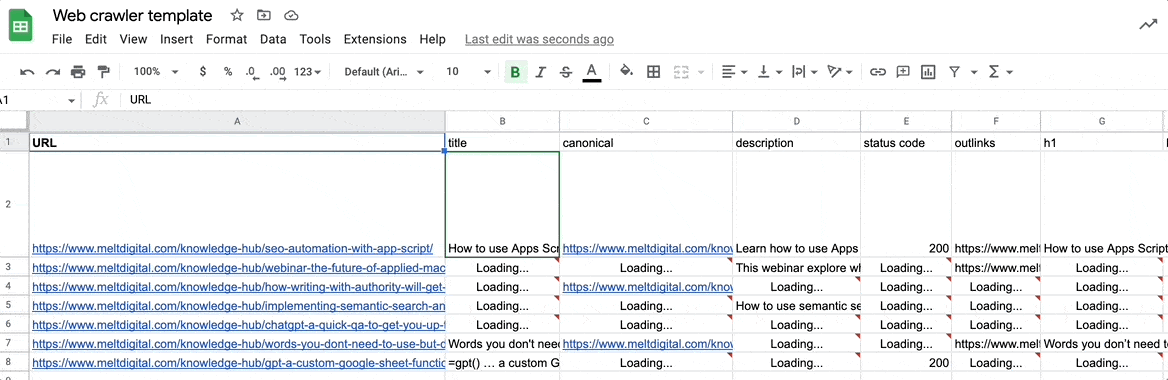Insert a link with the toolbar icon
Viewport: 1168px width, 380px height.
click(878, 72)
